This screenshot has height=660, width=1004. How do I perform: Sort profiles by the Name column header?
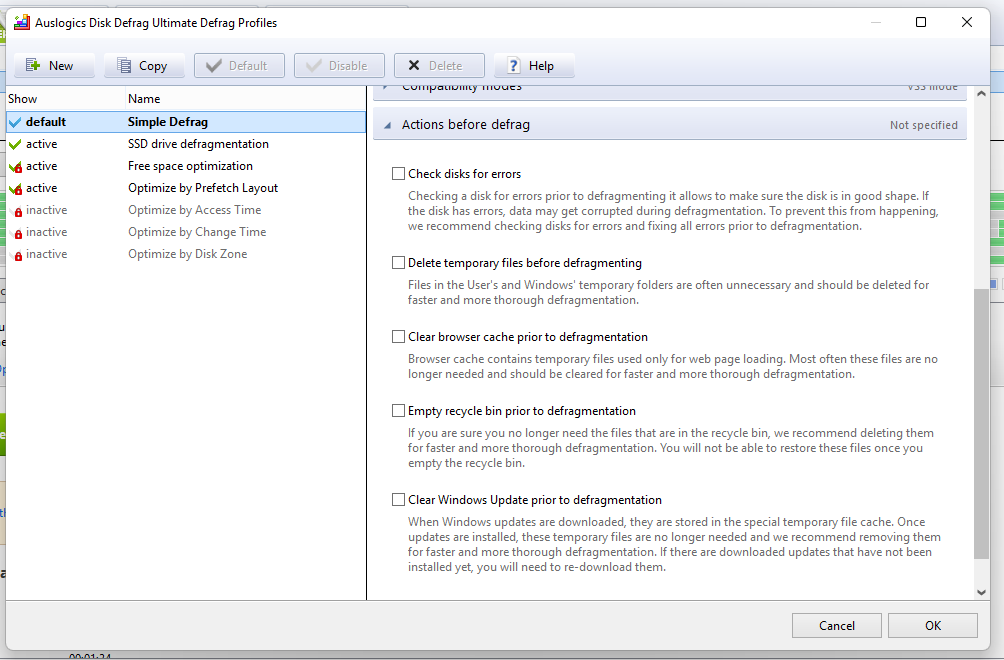(144, 99)
